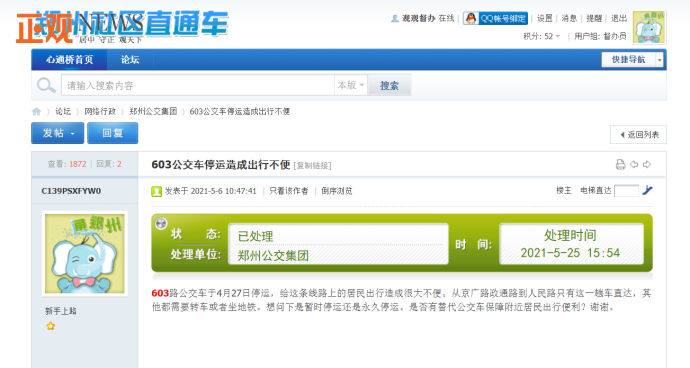
Task: Click the 复制链接 link beside the title
Action: coord(312,166)
